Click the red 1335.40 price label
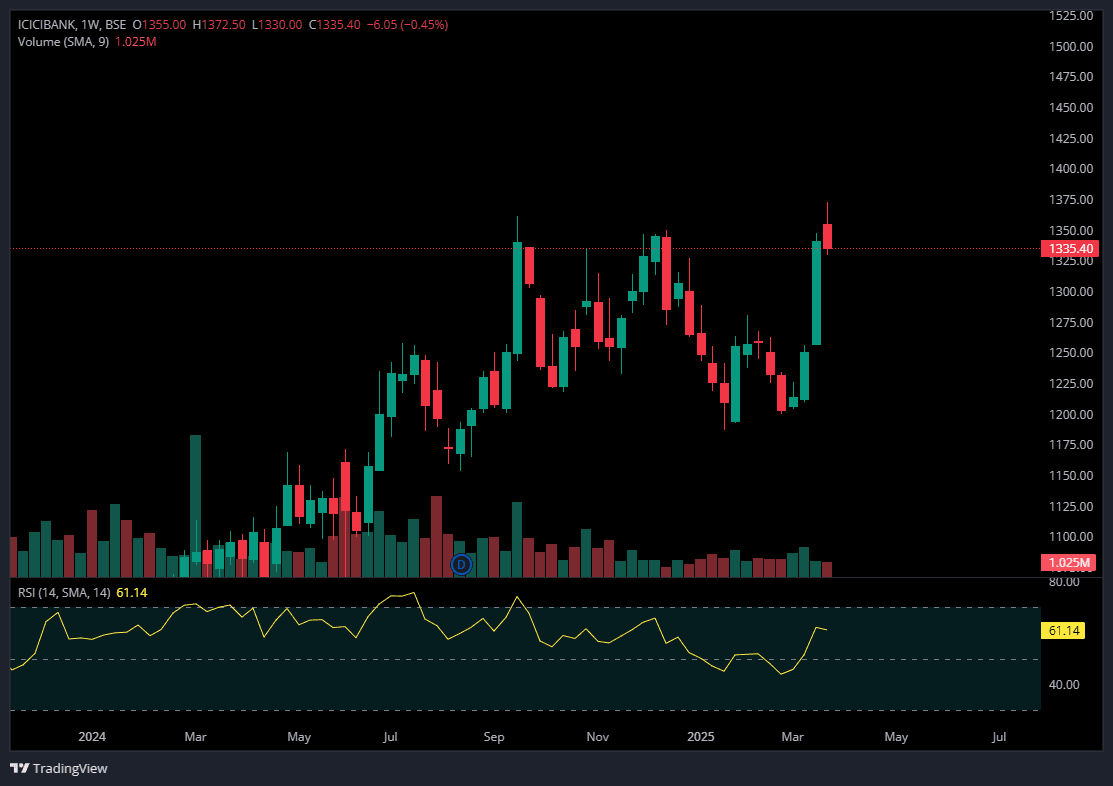 [1070, 249]
